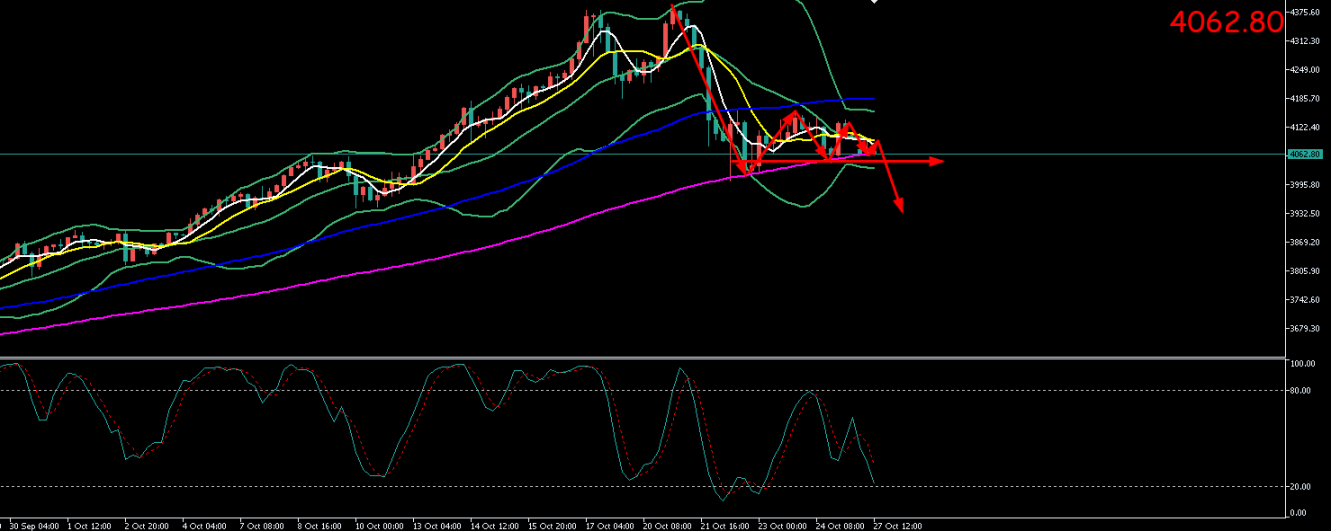1331x531 pixels.
Task: Click the 17 Oct 04:00 time label
Action: pos(609,525)
